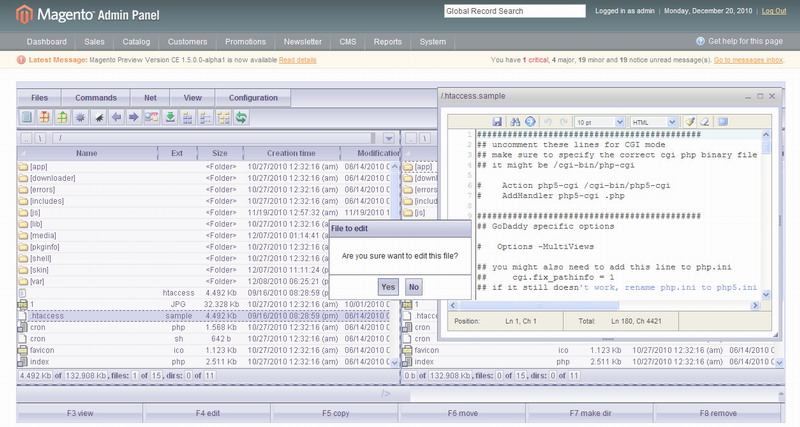Go forward with the right arrow icon
Viewport: 800px width, 427px height.
[x=134, y=117]
